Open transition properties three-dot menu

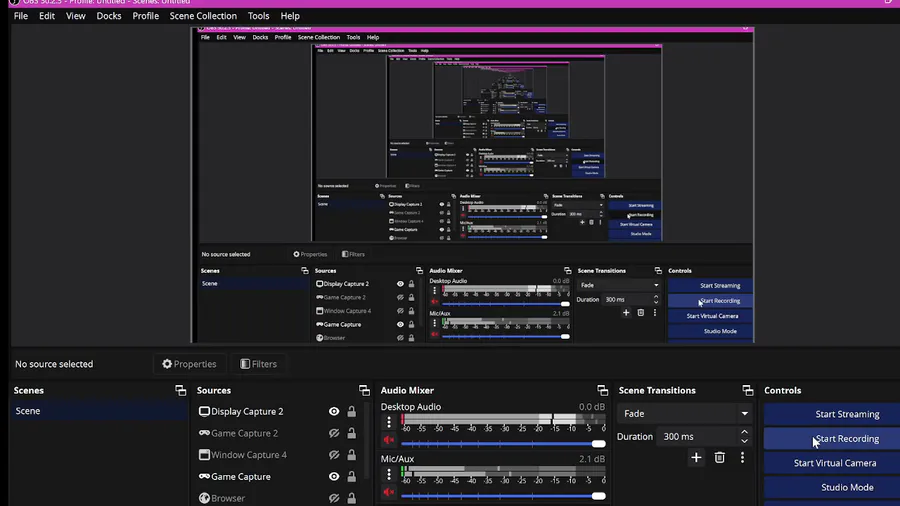click(x=742, y=458)
